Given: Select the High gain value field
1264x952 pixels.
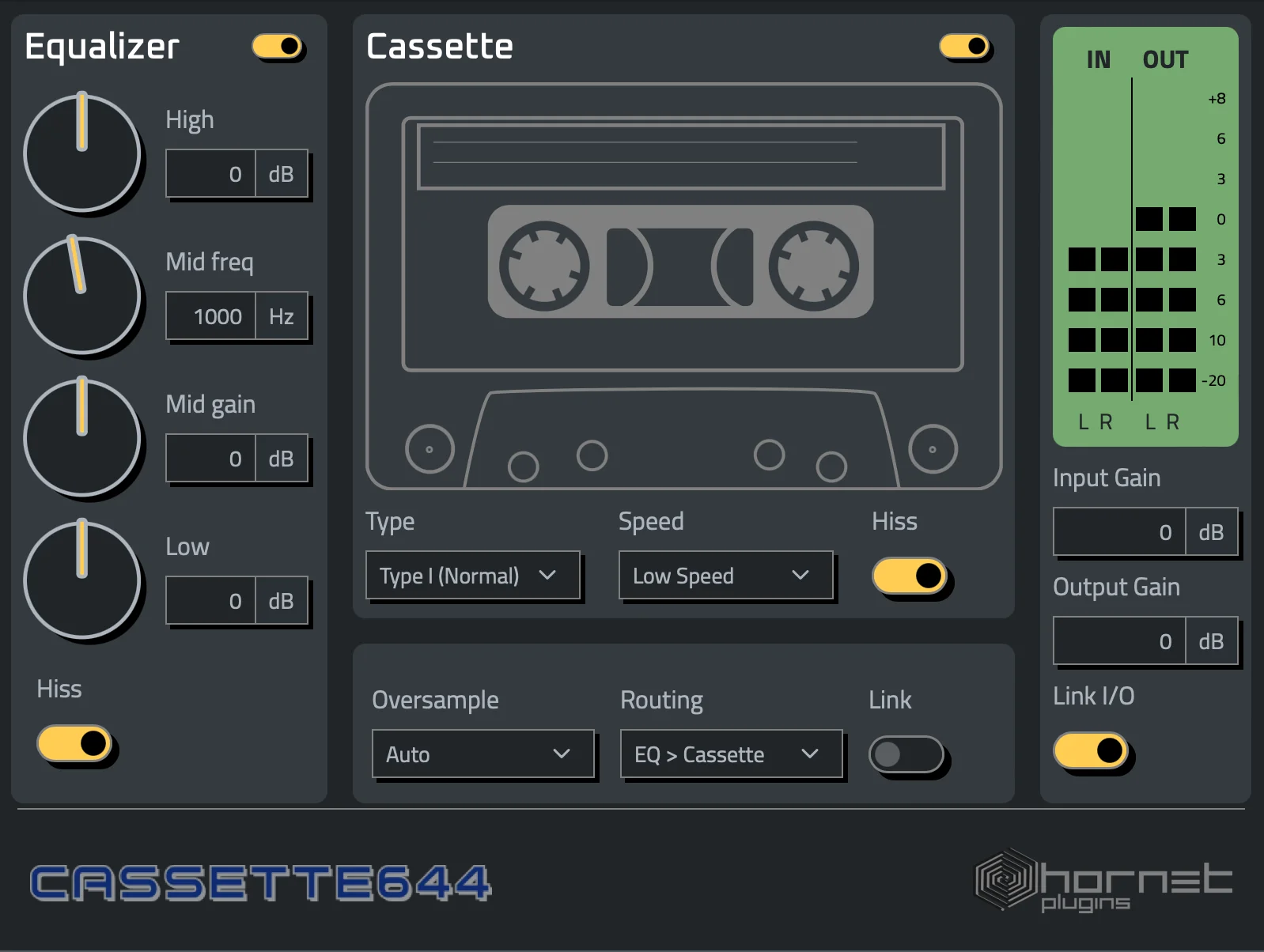Looking at the screenshot, I should click(x=210, y=173).
